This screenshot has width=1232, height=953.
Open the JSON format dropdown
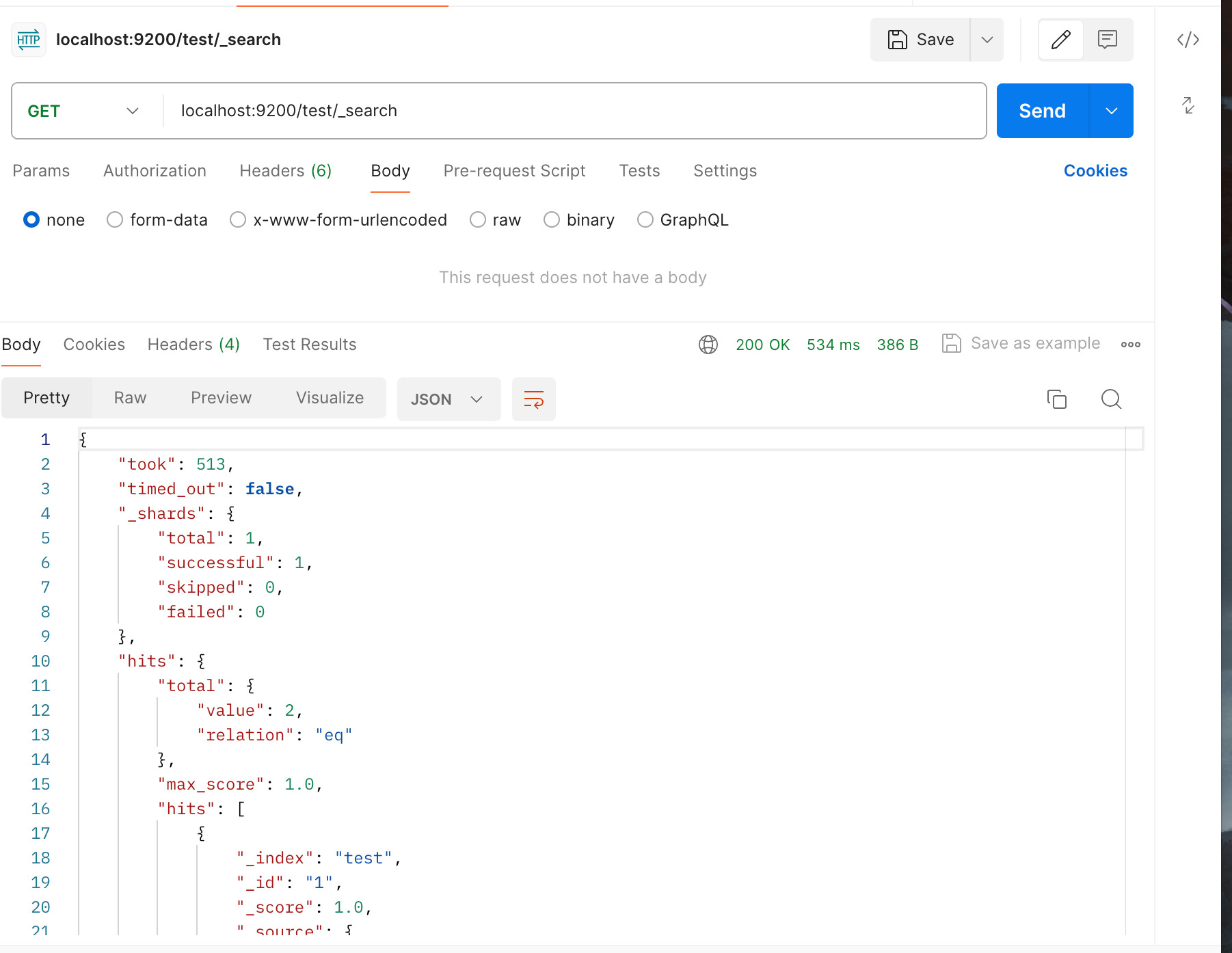448,399
